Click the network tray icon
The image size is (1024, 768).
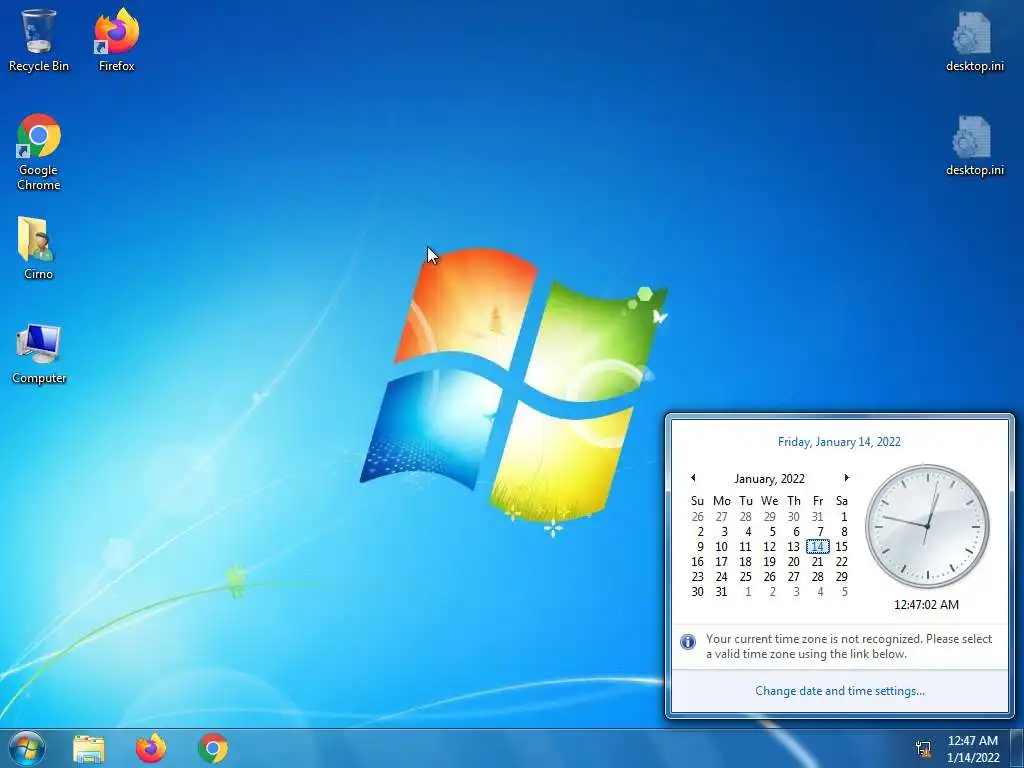coord(923,749)
